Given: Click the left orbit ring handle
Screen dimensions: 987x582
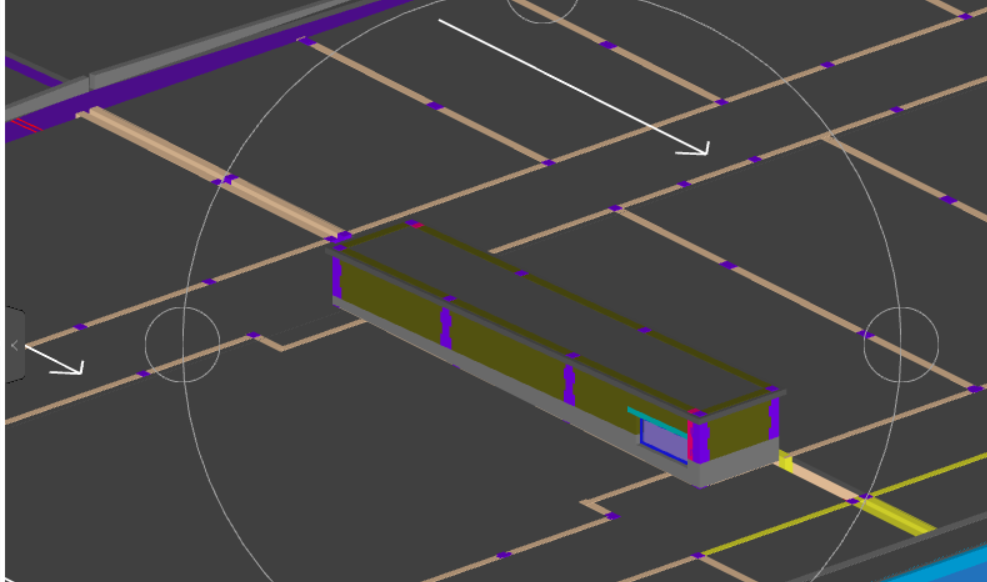Looking at the screenshot, I should point(183,345).
